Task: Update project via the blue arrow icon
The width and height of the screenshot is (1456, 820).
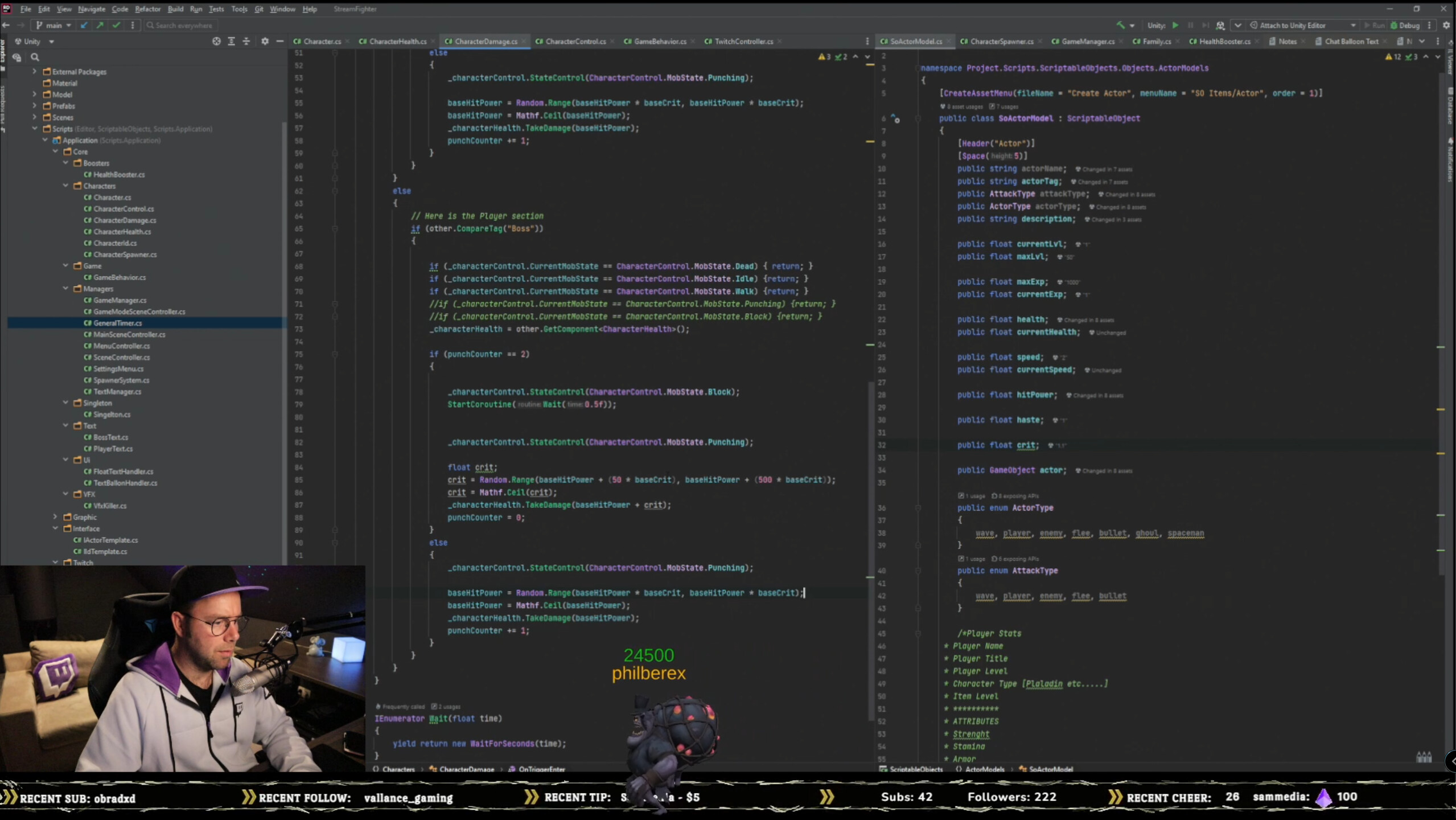Action: click(83, 25)
